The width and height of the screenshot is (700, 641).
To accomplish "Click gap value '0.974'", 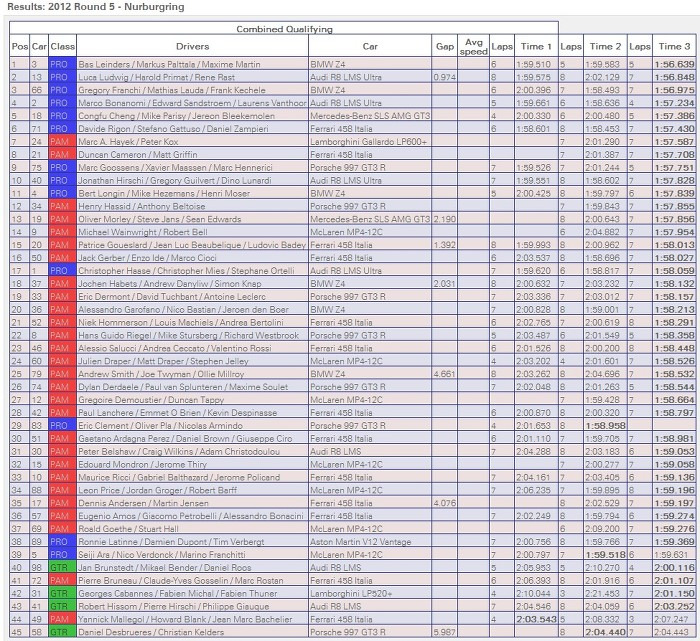I will click(444, 77).
